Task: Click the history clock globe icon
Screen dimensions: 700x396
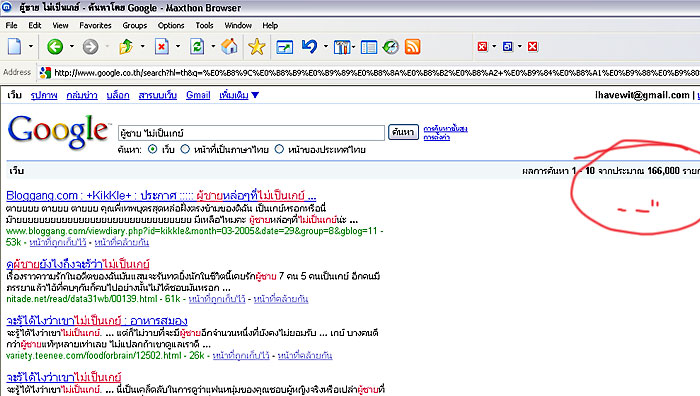Action: (391, 47)
